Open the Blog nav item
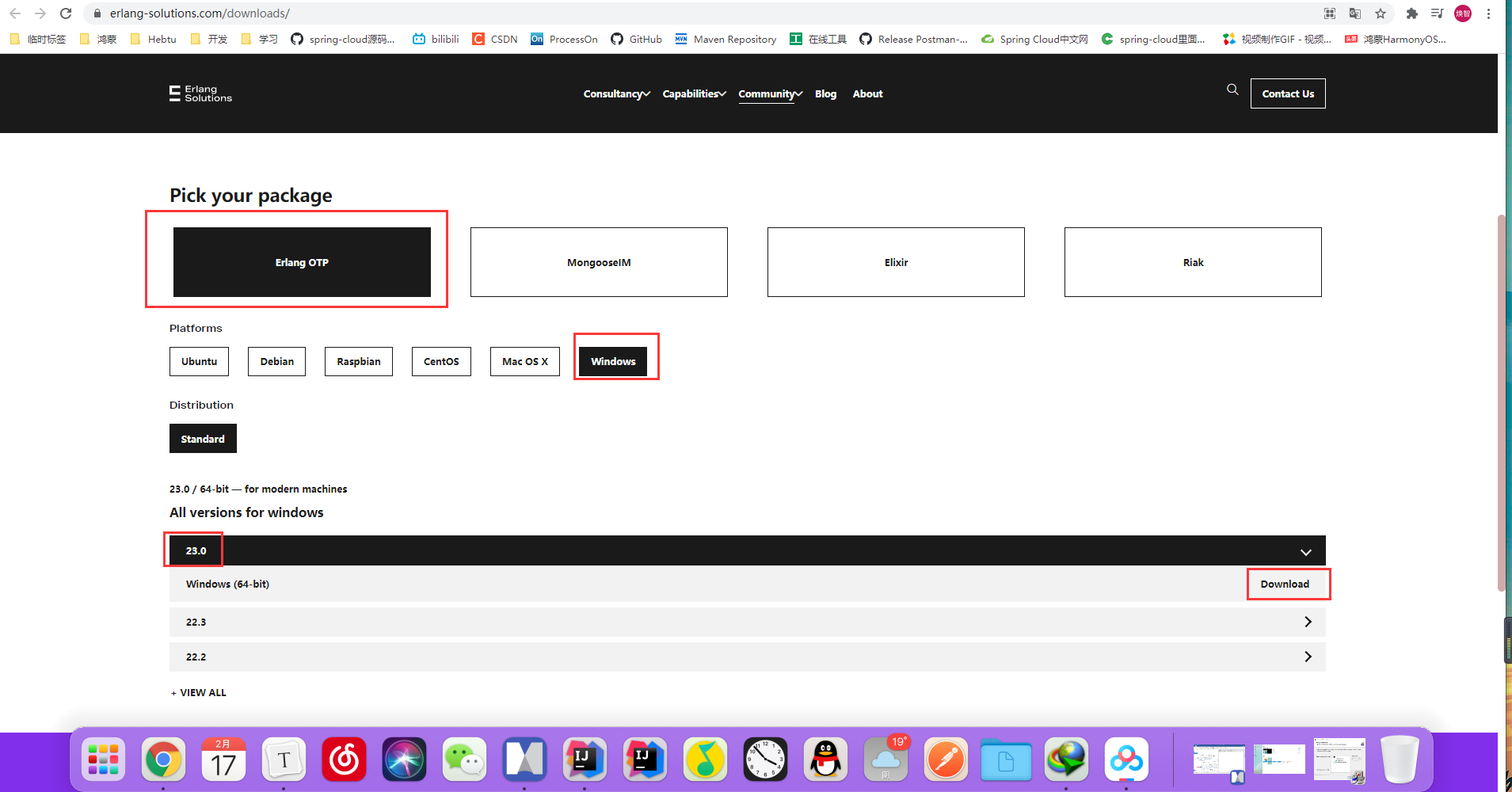1512x792 pixels. (x=825, y=93)
